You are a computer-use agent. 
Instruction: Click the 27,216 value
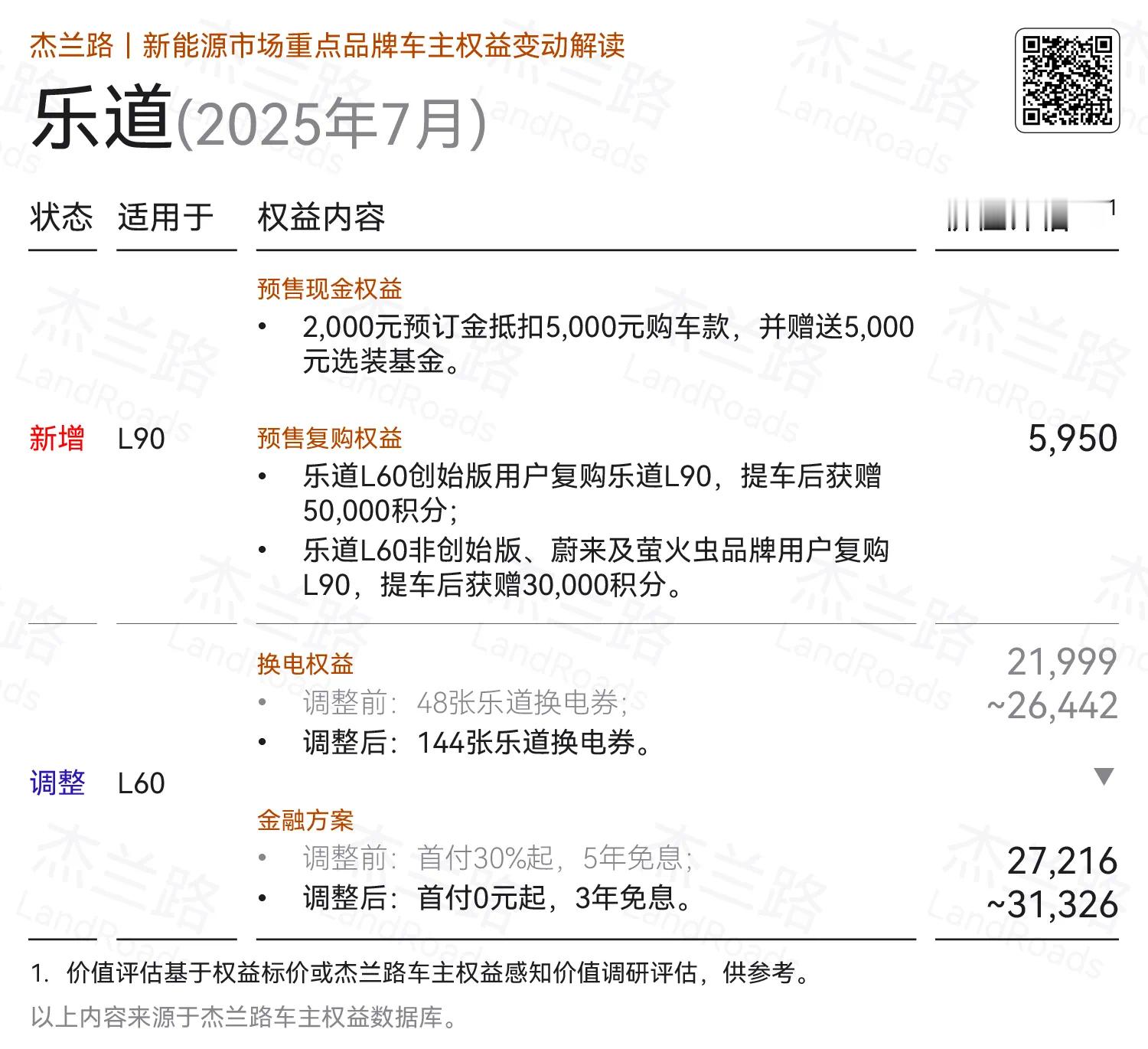[1062, 861]
